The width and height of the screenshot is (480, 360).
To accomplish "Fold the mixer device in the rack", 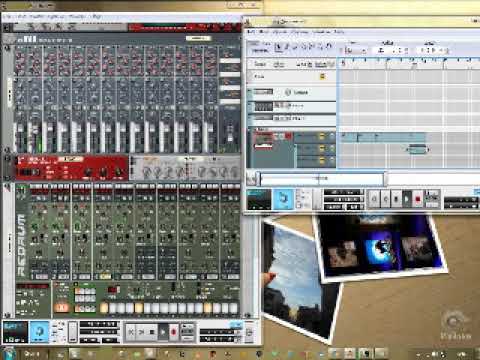I will pyautogui.click(x=7, y=48).
